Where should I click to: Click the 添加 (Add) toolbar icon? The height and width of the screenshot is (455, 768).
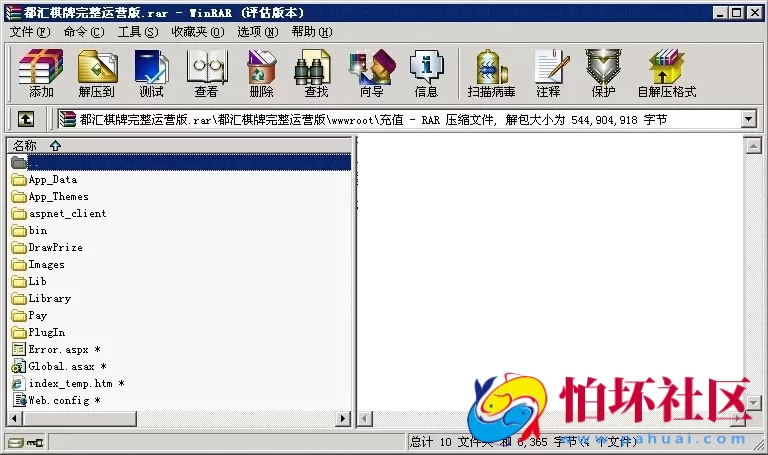pyautogui.click(x=41, y=73)
